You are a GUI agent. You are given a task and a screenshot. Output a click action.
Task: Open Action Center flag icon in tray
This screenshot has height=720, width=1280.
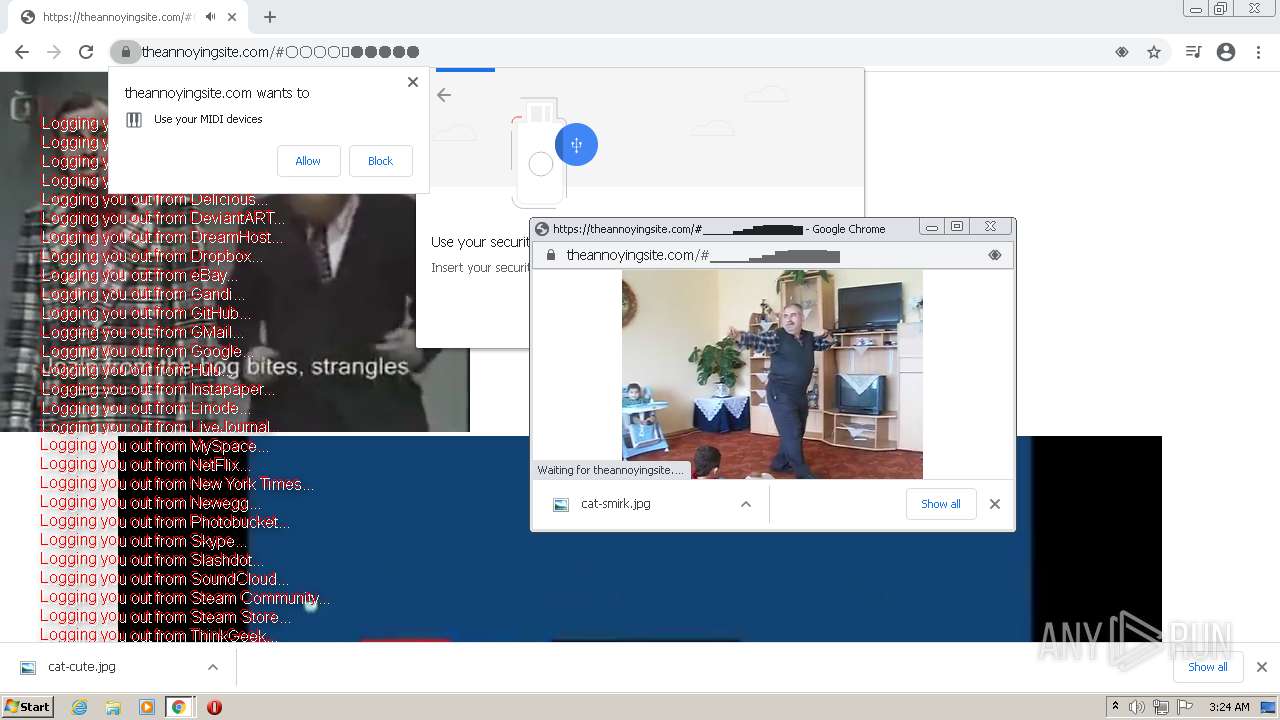point(1185,707)
